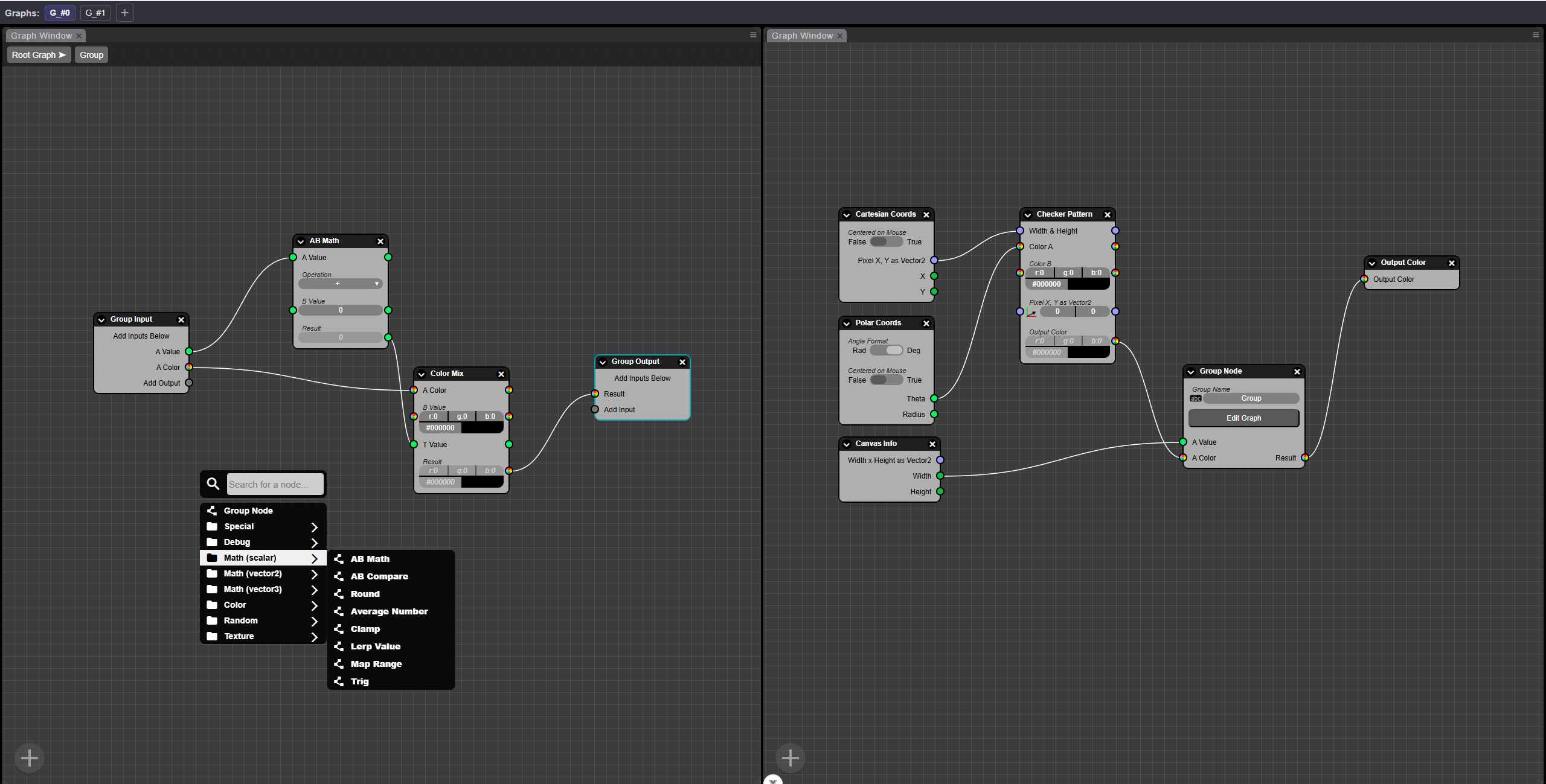The image size is (1546, 784).
Task: Remove the AB Math node with X
Action: click(x=380, y=241)
